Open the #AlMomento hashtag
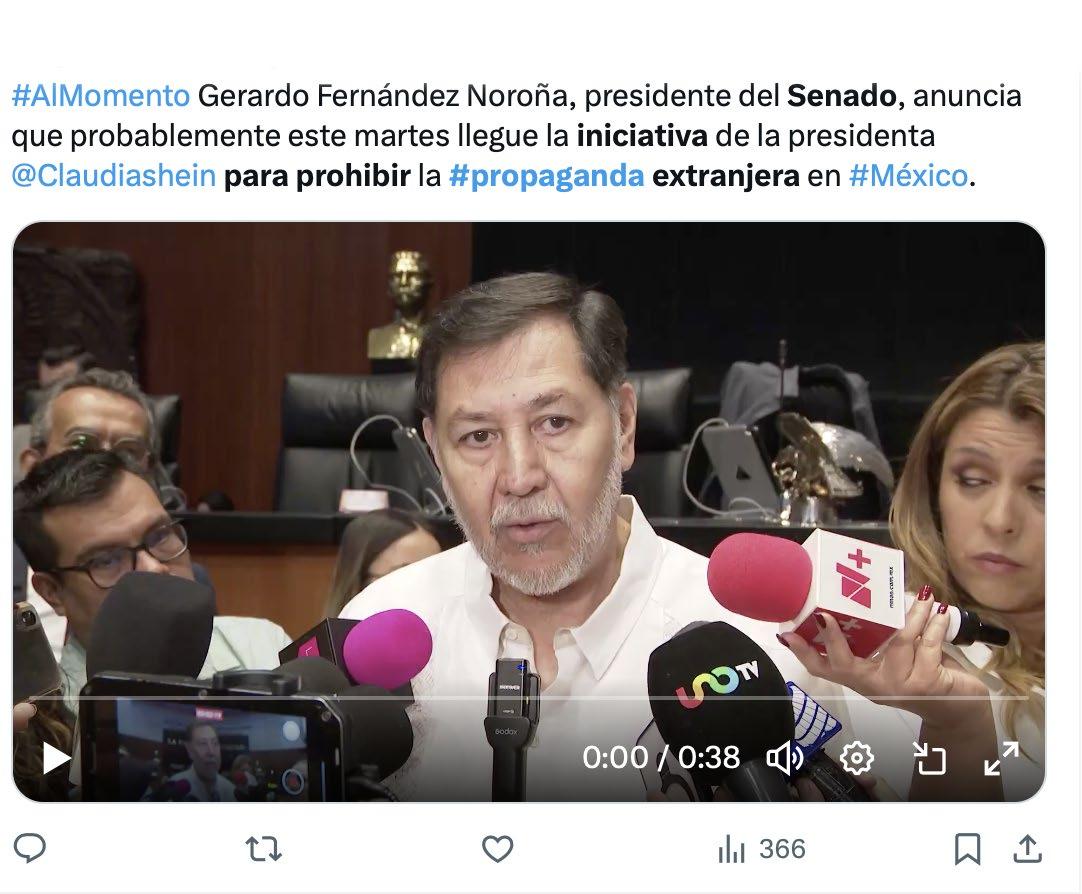This screenshot has height=894, width=1082. [101, 96]
